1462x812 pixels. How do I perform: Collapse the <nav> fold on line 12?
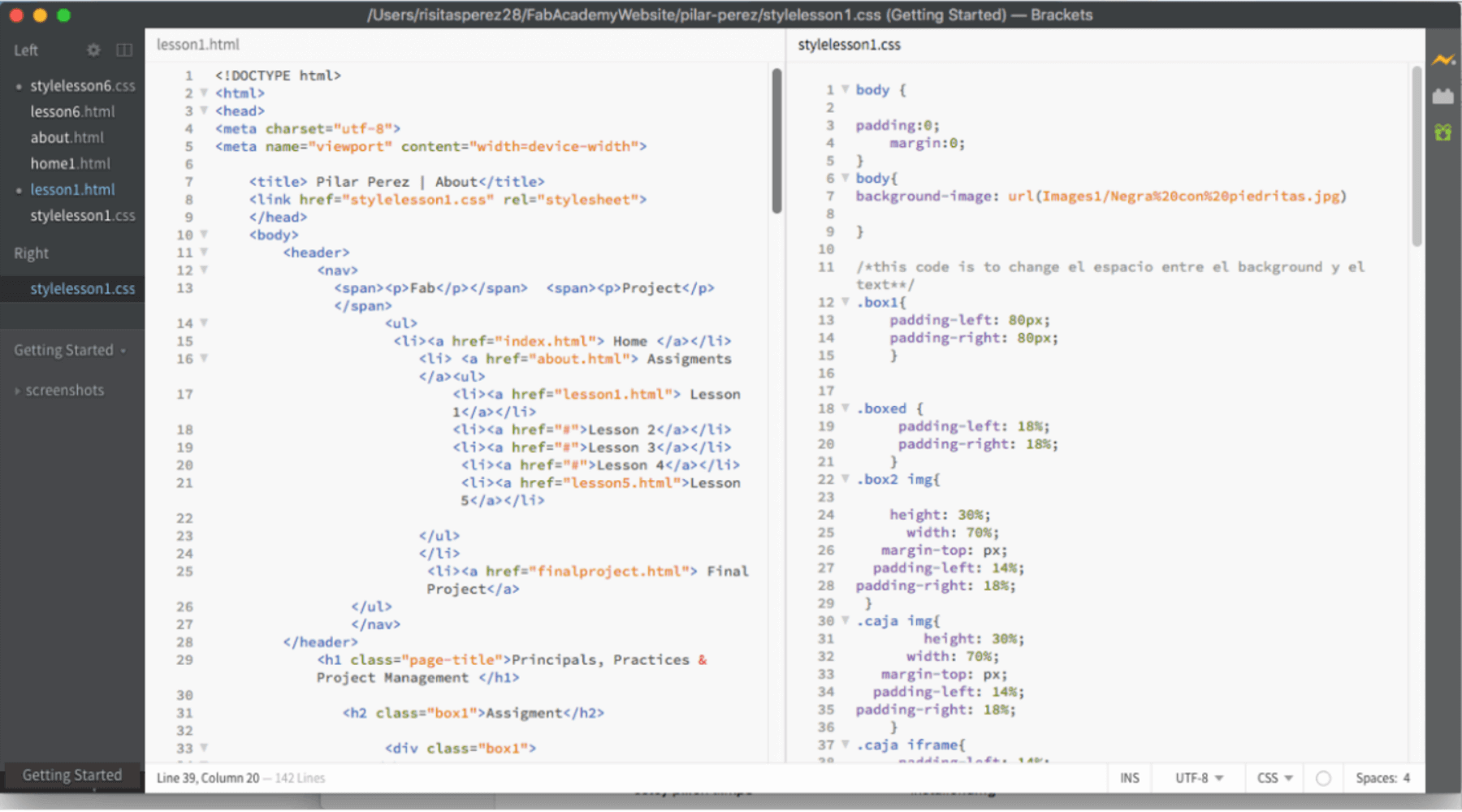(x=204, y=270)
